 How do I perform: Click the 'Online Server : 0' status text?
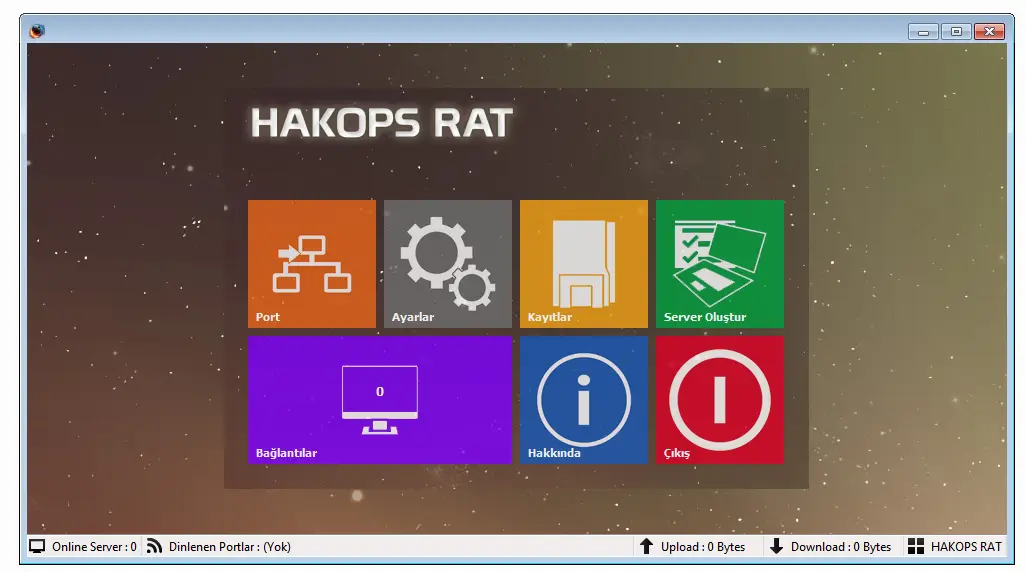[94, 546]
